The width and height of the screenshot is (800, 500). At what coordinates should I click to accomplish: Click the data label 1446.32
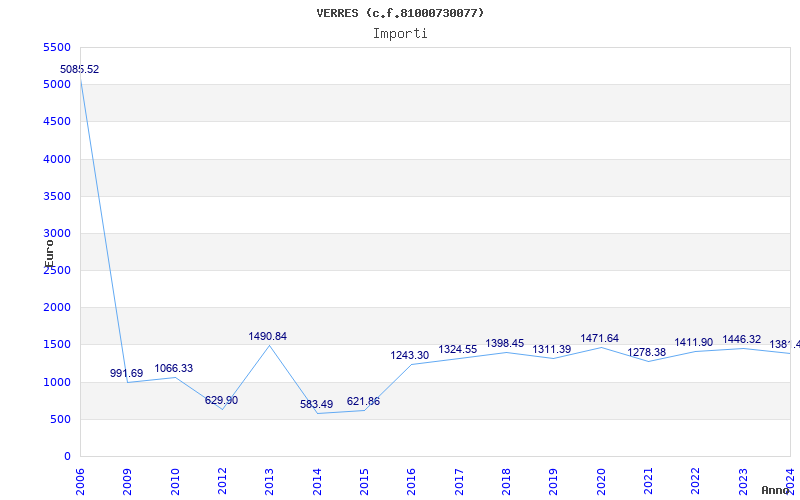pyautogui.click(x=741, y=340)
